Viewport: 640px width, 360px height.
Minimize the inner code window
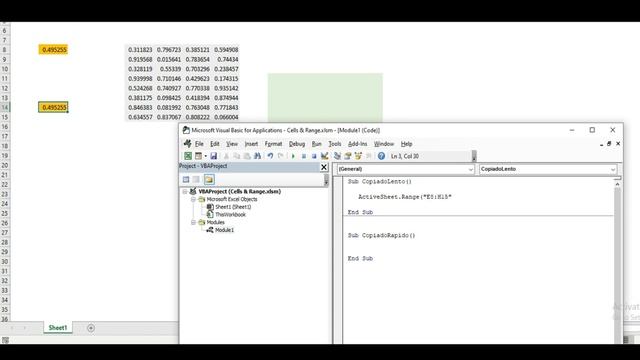pos(601,144)
